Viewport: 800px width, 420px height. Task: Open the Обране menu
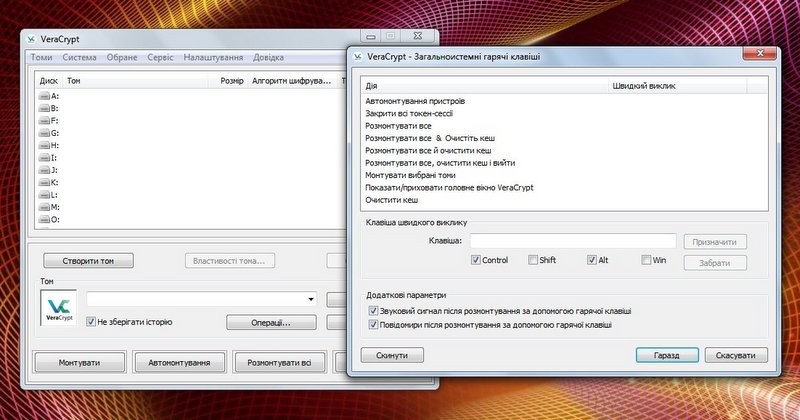pos(122,57)
